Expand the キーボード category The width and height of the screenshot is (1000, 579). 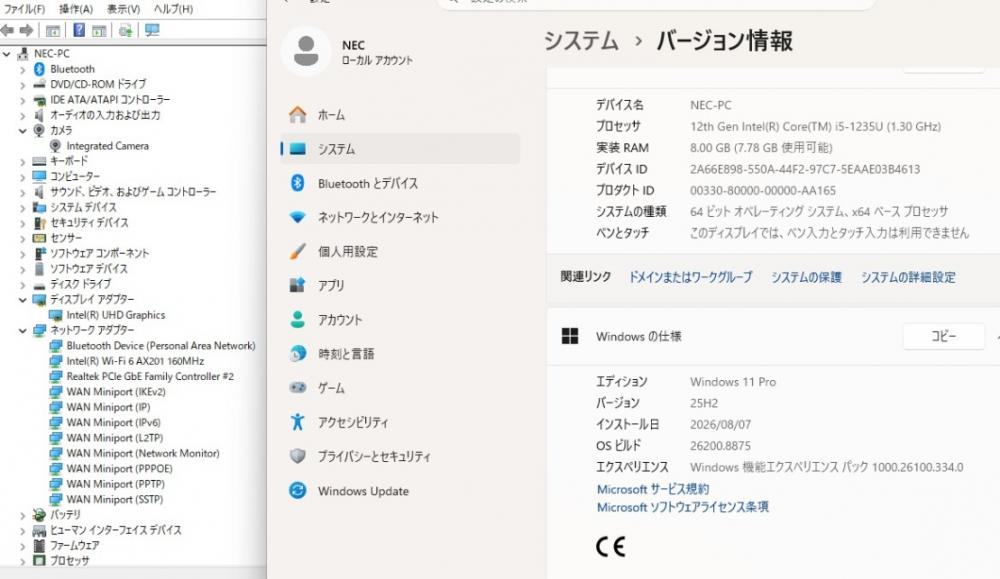(x=22, y=161)
